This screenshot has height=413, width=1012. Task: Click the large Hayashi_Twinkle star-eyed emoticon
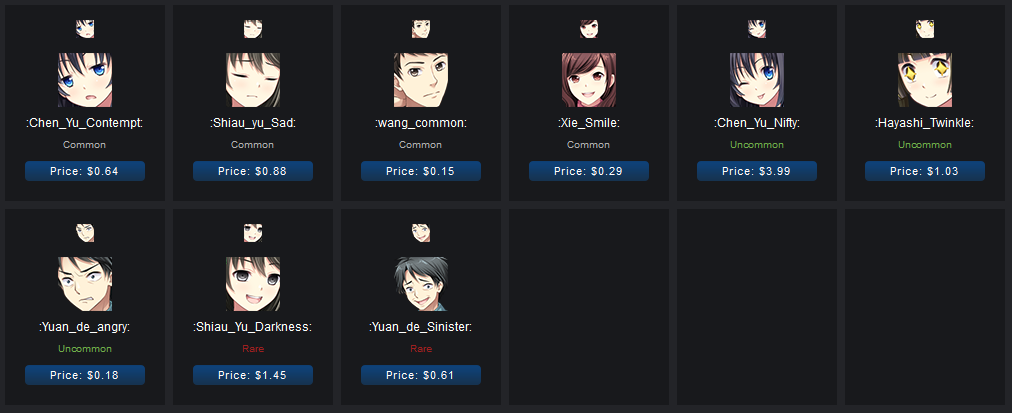pos(925,80)
